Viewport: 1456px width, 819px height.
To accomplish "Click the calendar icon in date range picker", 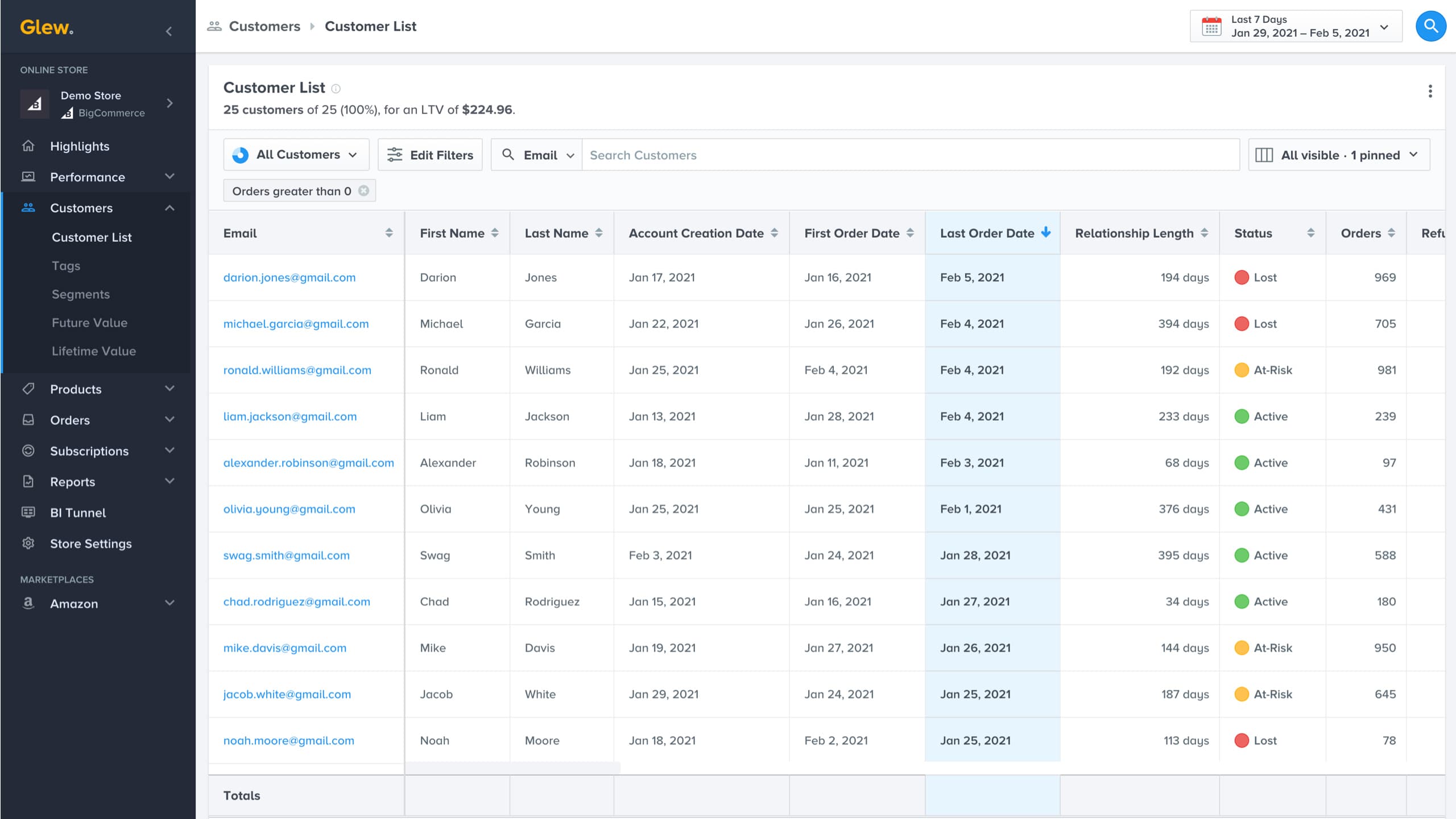I will [1211, 26].
